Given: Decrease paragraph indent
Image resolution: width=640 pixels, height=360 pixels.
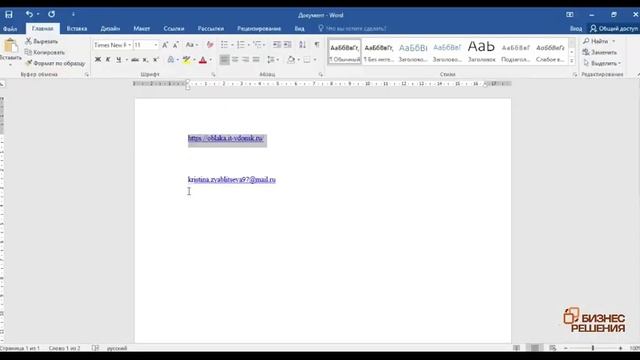Looking at the screenshot, I should click(x=277, y=44).
